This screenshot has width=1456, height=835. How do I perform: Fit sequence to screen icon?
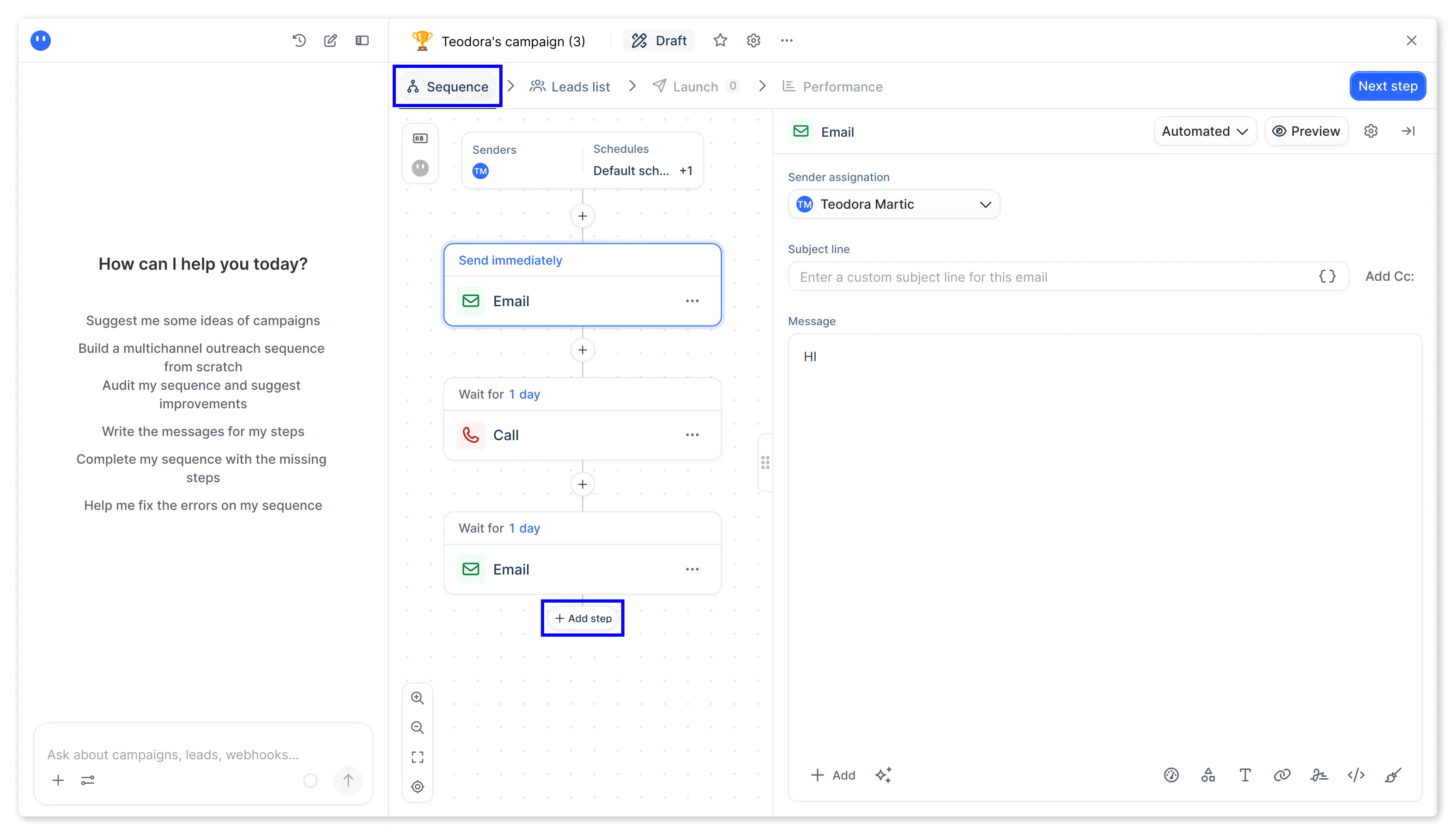tap(418, 757)
